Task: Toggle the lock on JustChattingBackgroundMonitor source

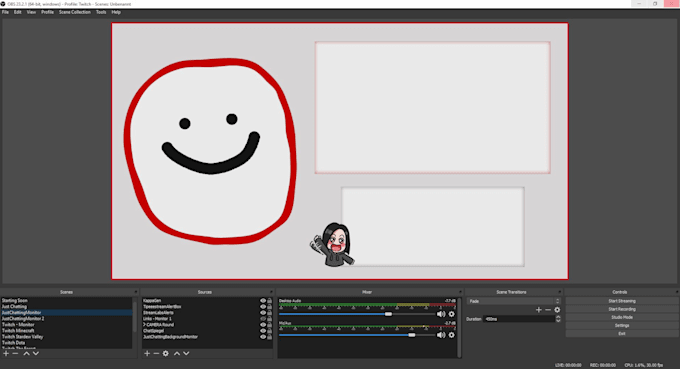Action: (269, 337)
